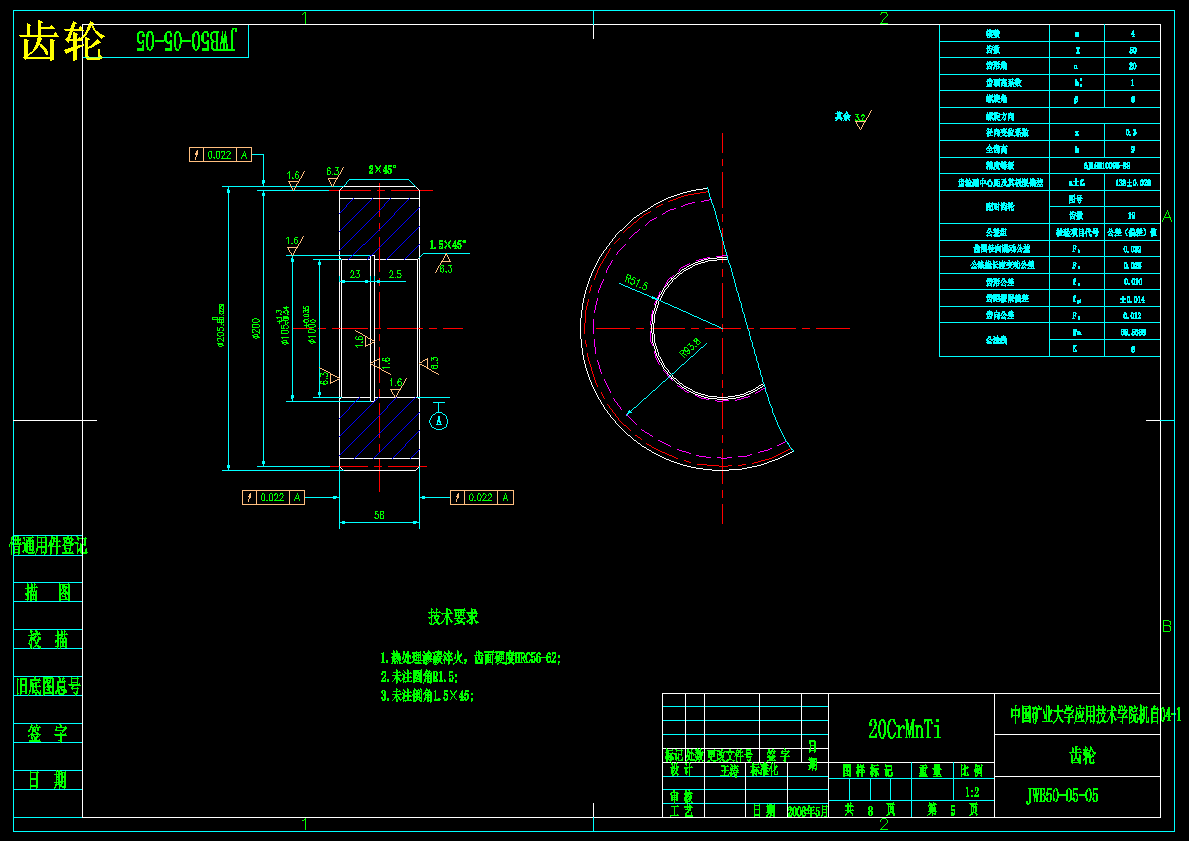The width and height of the screenshot is (1189, 841).
Task: Select the 2×45° chamfer annotation
Action: [x=382, y=170]
